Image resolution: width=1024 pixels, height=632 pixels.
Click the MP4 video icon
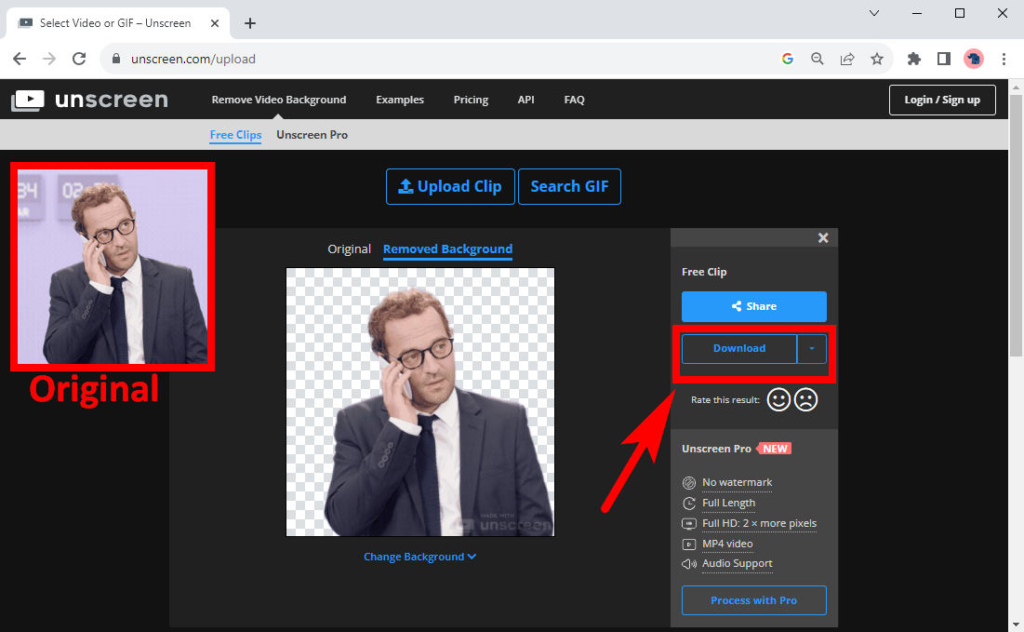689,543
